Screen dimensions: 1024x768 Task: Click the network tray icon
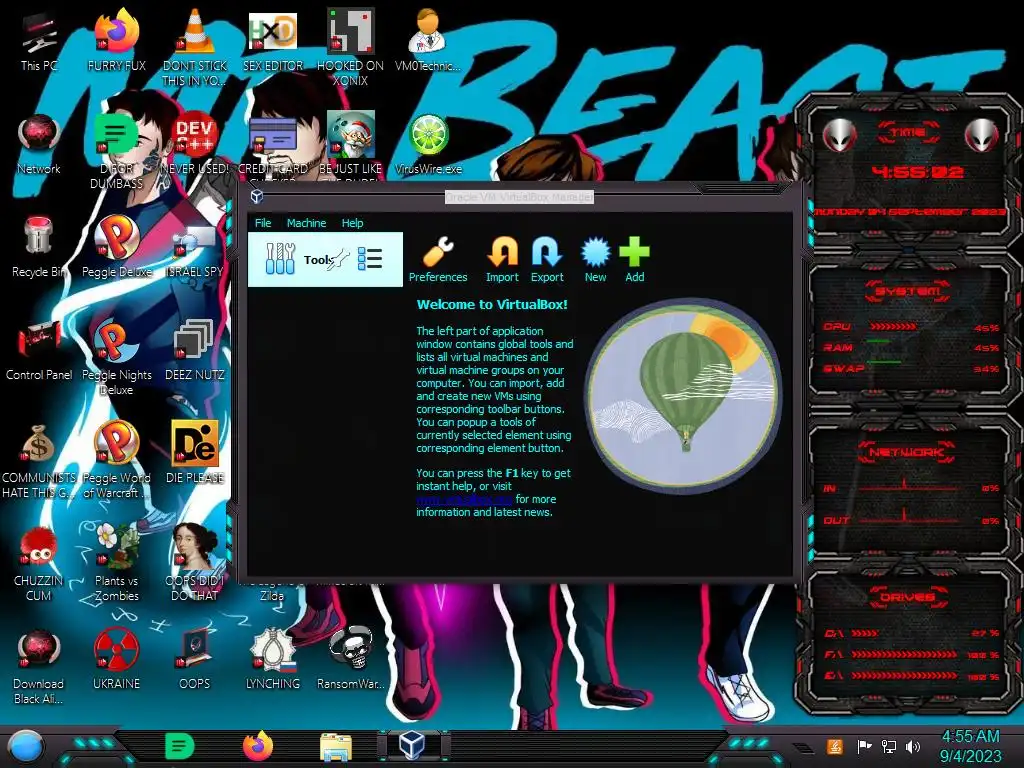coord(888,746)
